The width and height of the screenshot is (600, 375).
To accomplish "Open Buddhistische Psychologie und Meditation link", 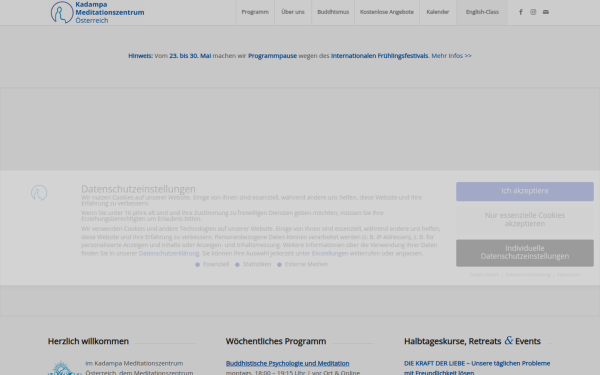I will [287, 363].
